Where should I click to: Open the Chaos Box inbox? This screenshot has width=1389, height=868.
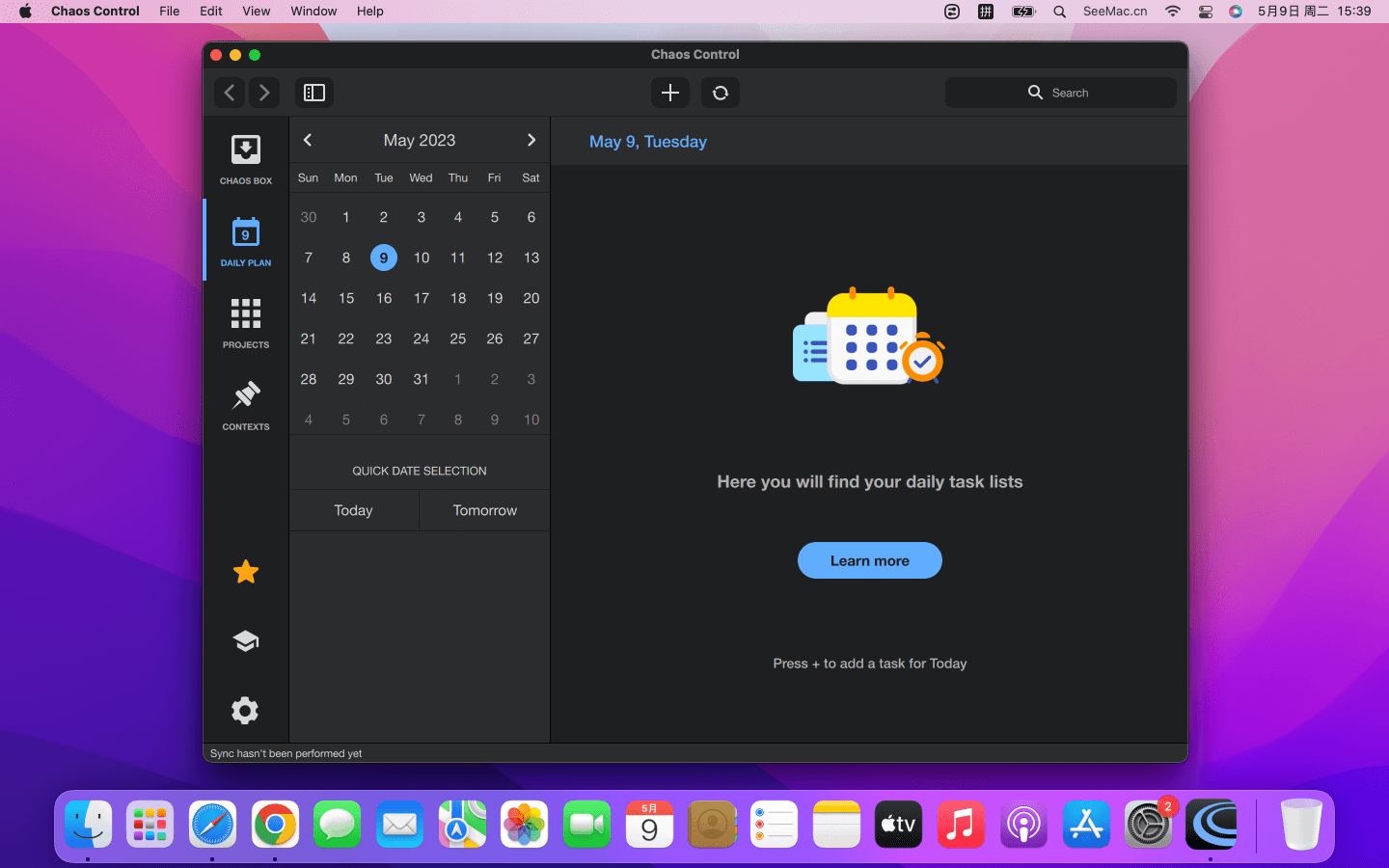pyautogui.click(x=245, y=158)
